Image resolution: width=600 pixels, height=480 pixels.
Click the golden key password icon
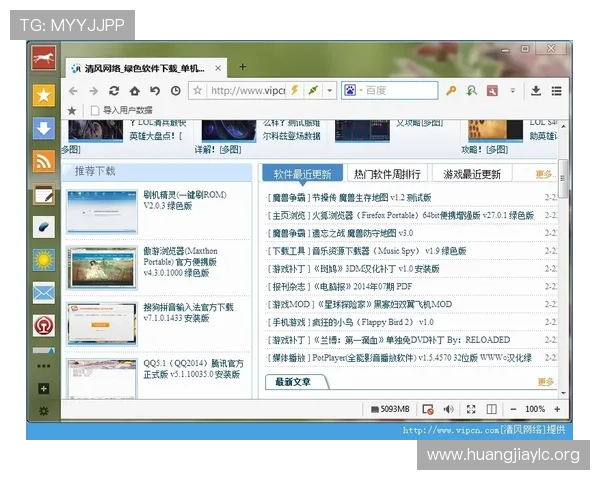coord(452,90)
